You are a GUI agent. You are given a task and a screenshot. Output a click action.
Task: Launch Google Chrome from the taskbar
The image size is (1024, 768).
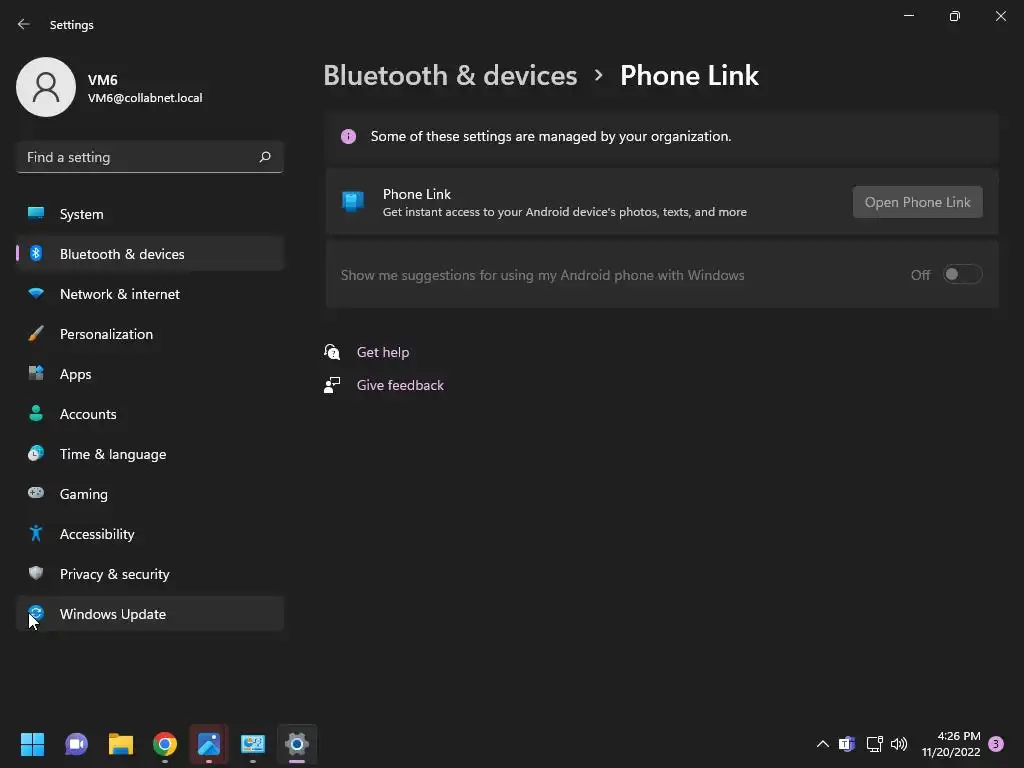point(165,744)
